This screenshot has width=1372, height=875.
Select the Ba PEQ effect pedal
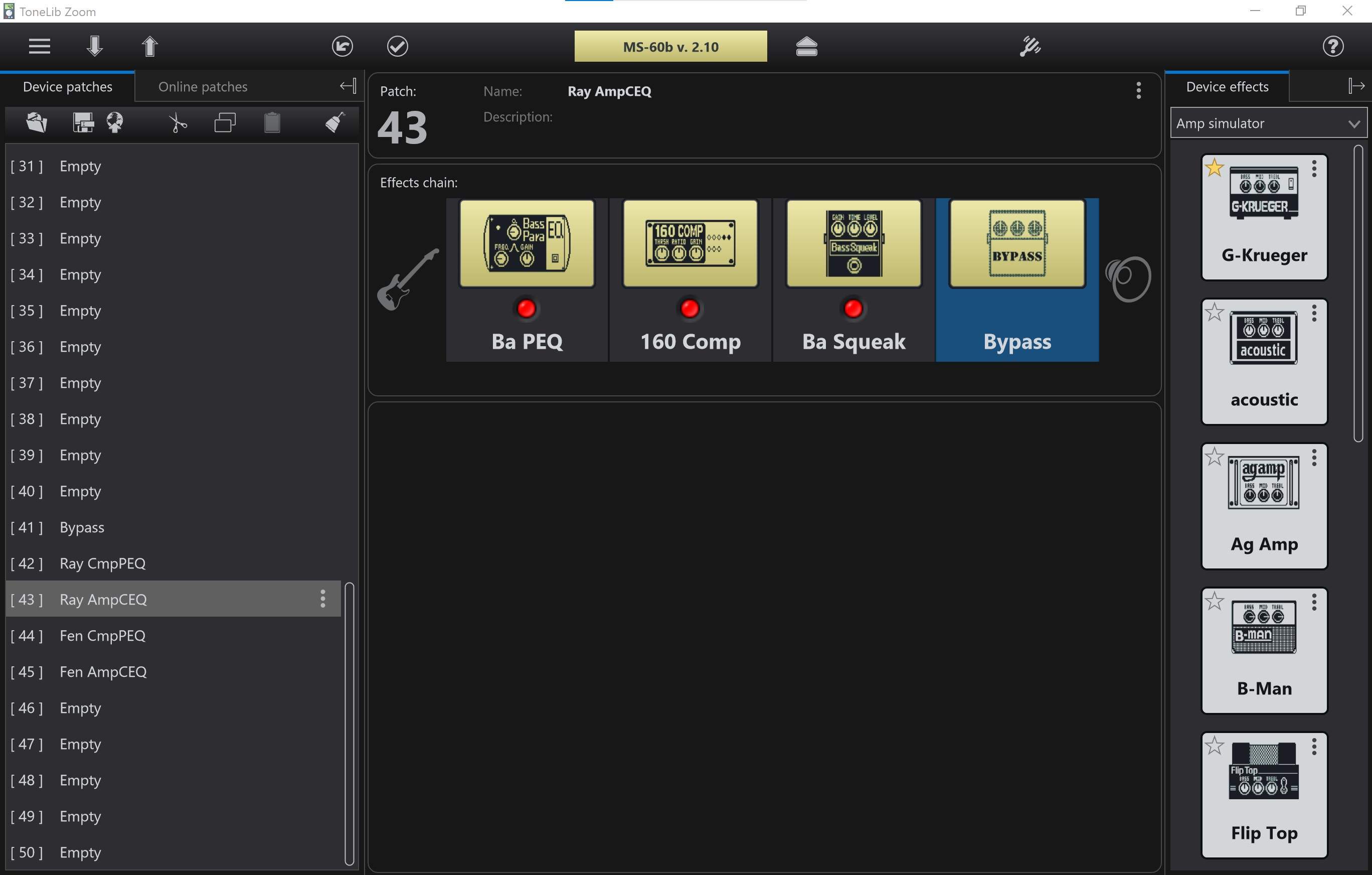(527, 243)
